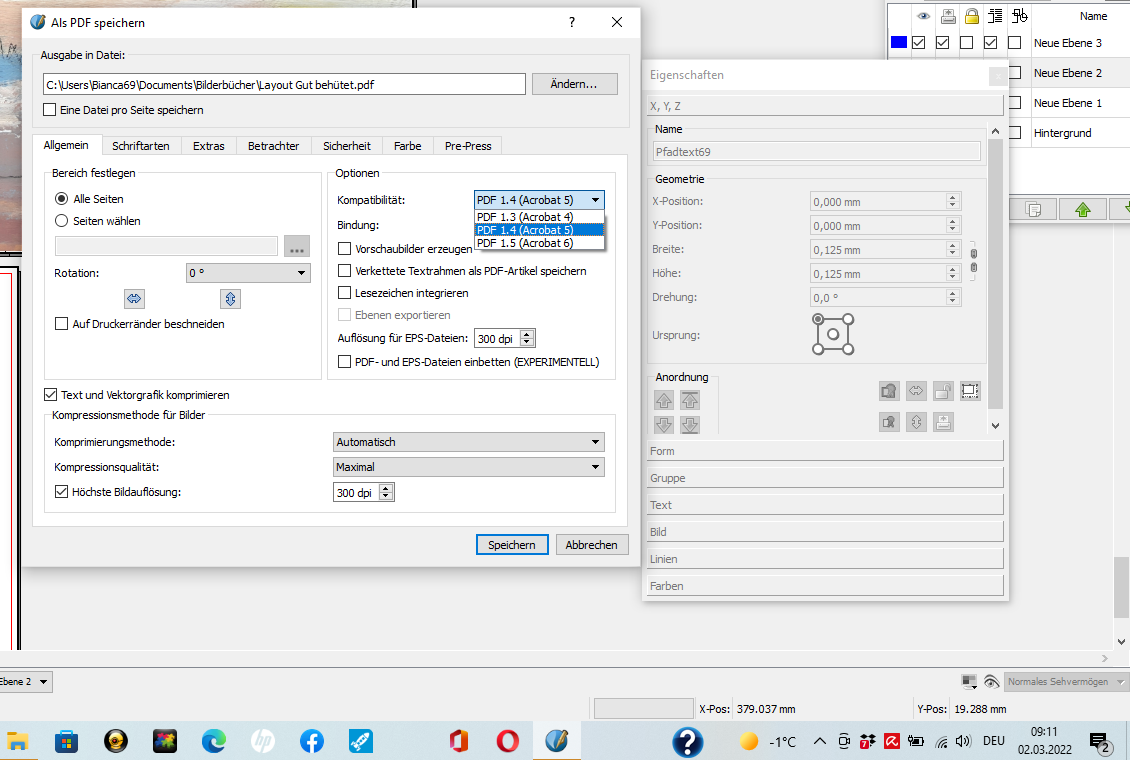Toggle 'Lesezeichen integrieren' checkbox

pyautogui.click(x=345, y=293)
